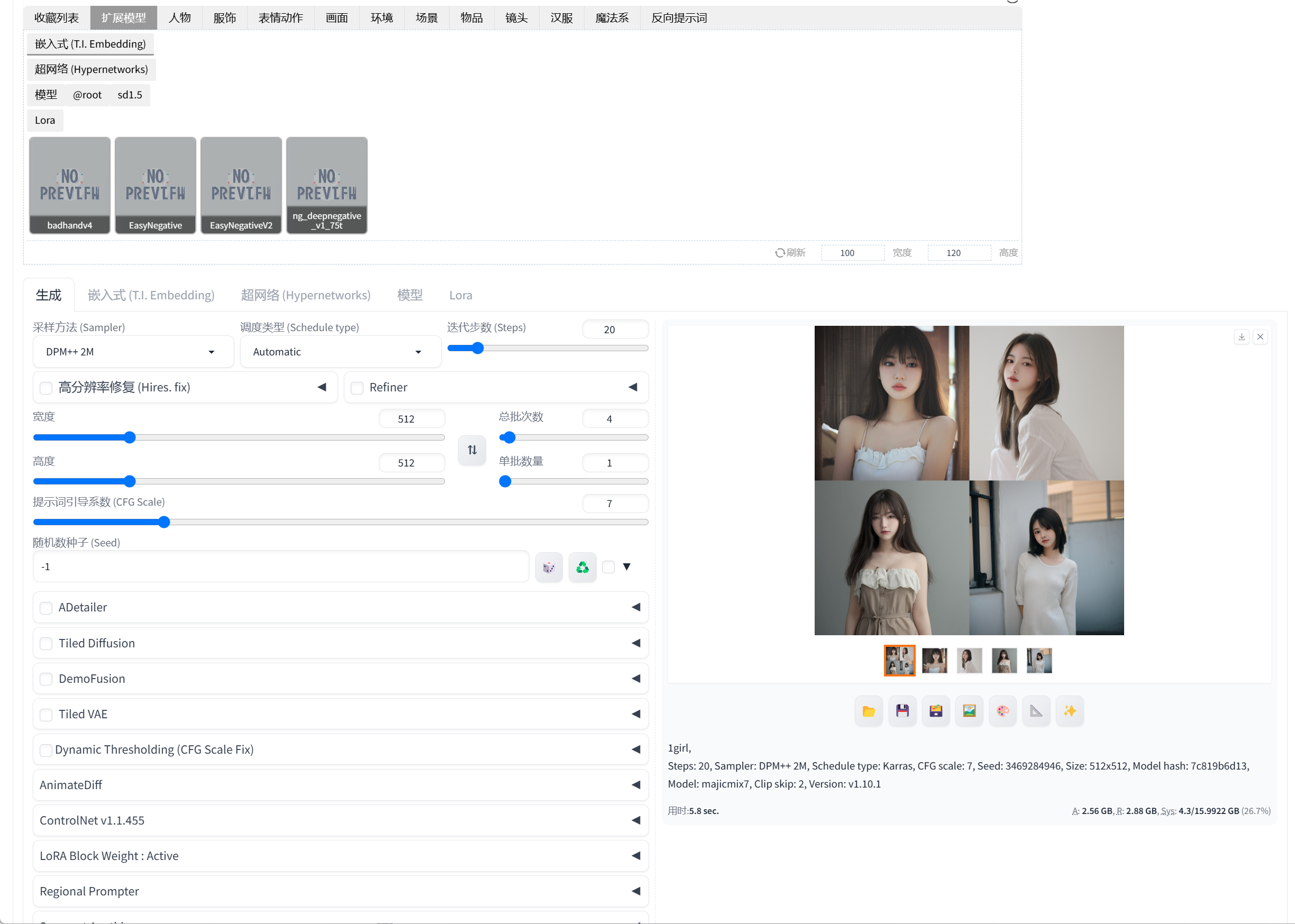Click the gallery download icon
The height and width of the screenshot is (924, 1295).
pyautogui.click(x=1242, y=337)
